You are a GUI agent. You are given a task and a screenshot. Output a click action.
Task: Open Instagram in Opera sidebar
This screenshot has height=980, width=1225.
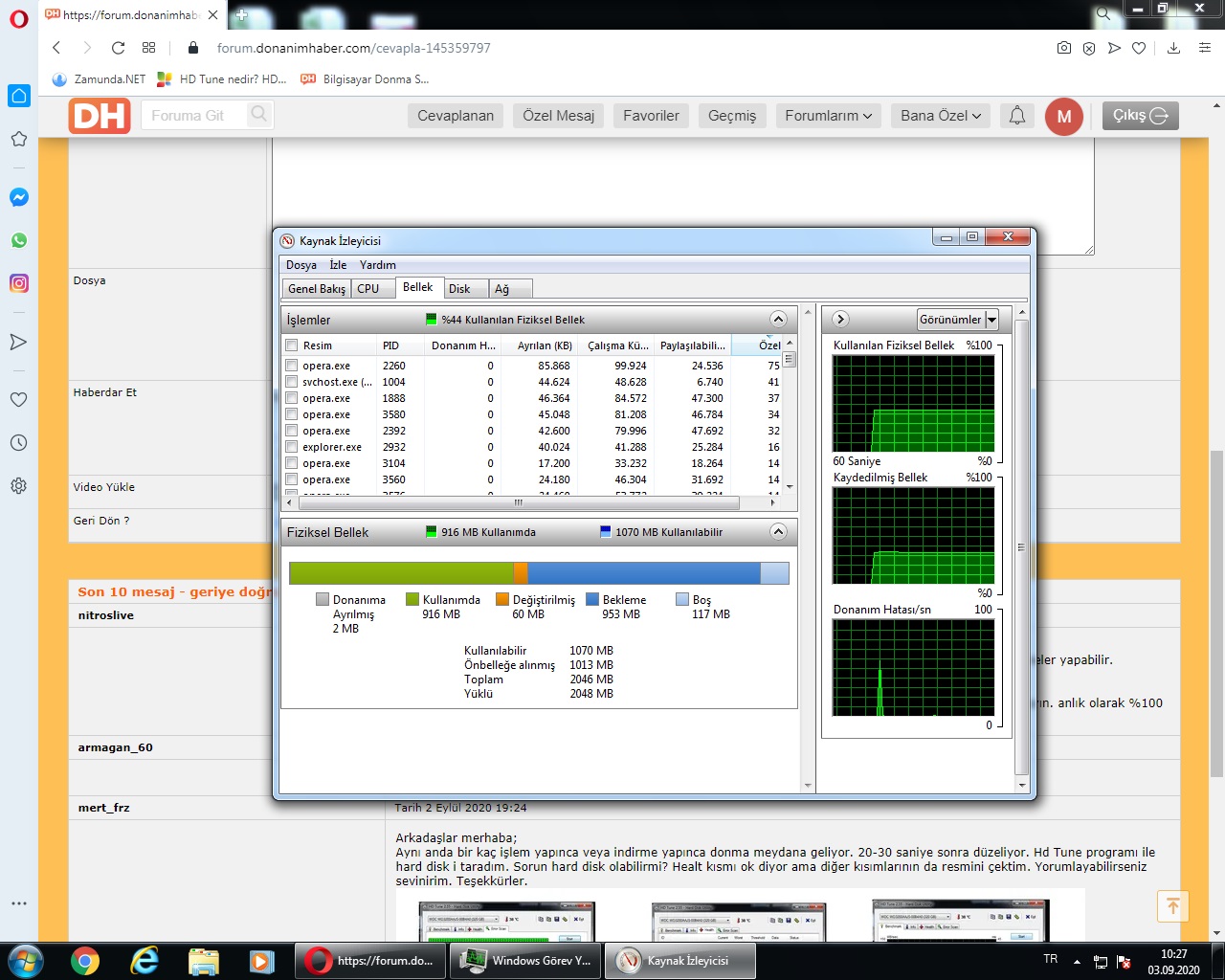pyautogui.click(x=19, y=283)
